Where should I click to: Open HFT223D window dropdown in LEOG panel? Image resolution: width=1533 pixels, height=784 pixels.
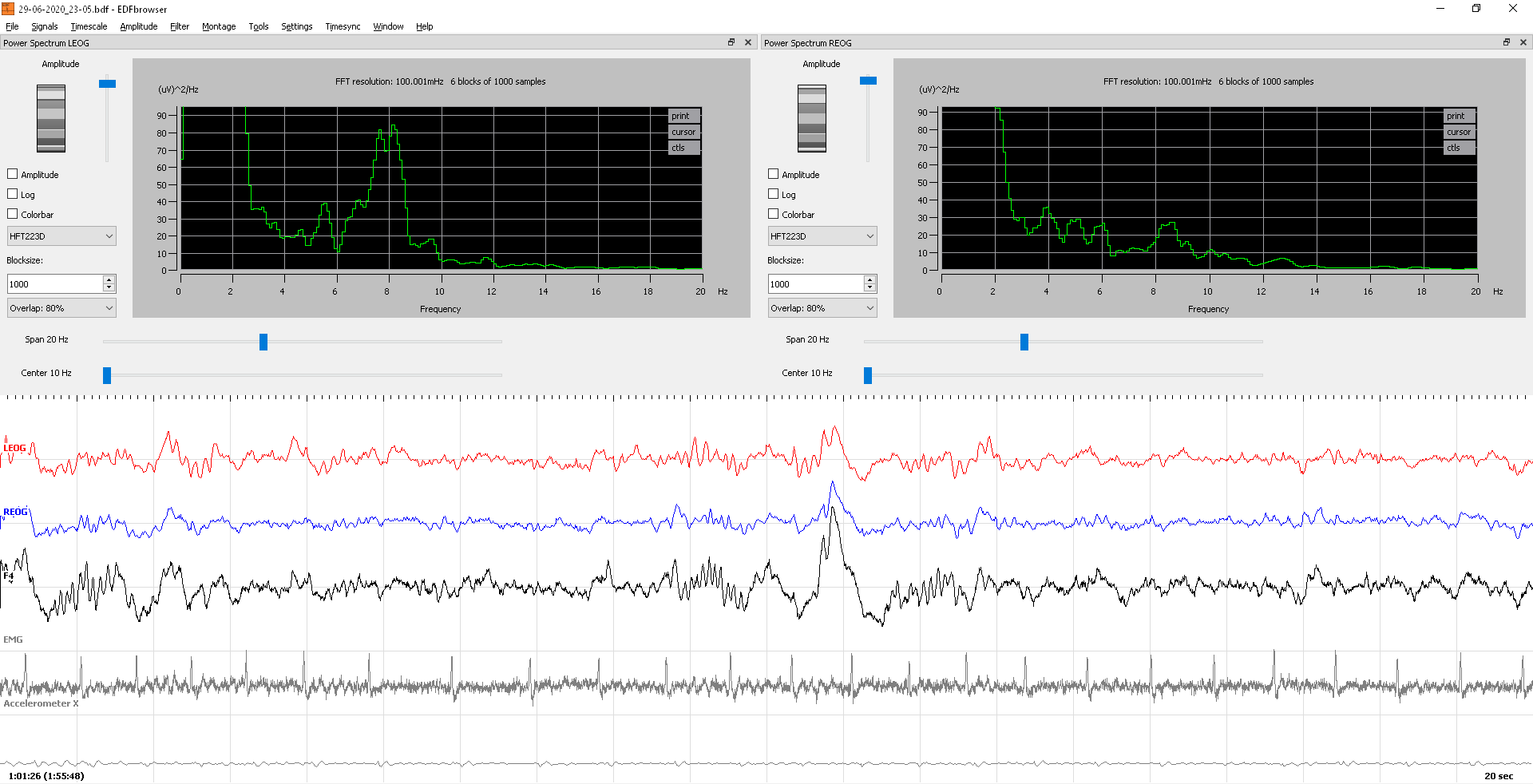pos(61,236)
